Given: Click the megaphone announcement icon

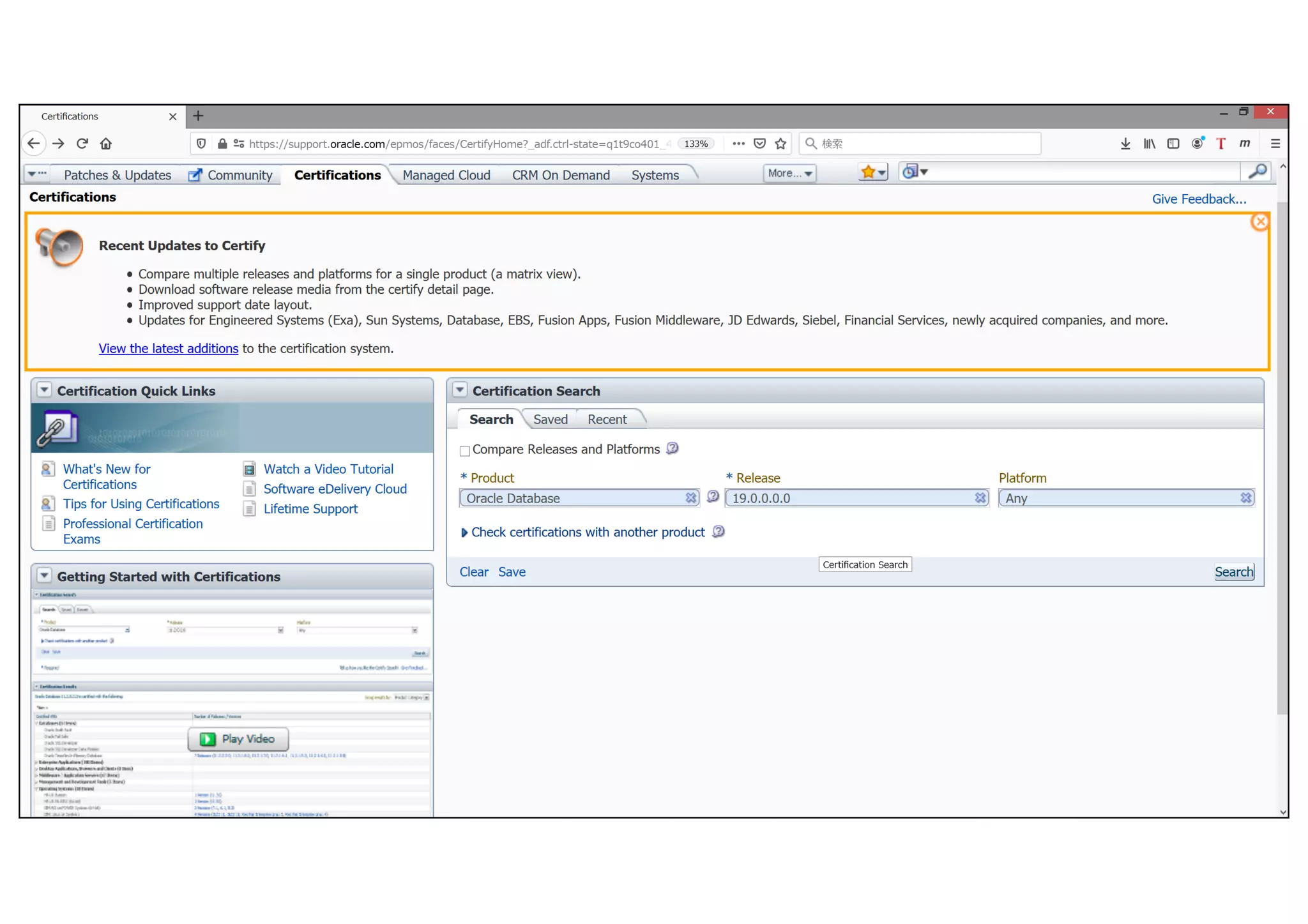Looking at the screenshot, I should coord(59,246).
